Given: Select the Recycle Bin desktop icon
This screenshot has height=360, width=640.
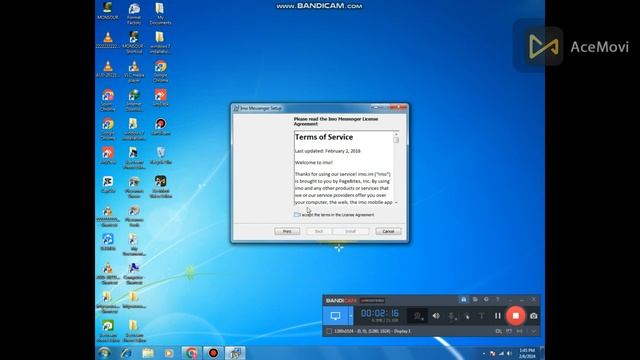Looking at the screenshot, I should 161,156.
